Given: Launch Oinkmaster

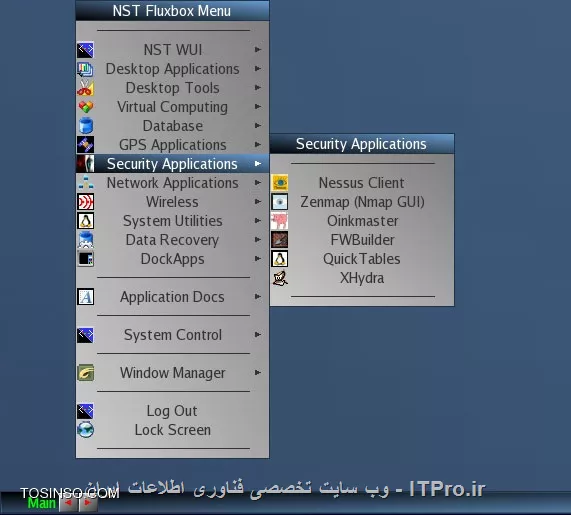Looking at the screenshot, I should 362,221.
